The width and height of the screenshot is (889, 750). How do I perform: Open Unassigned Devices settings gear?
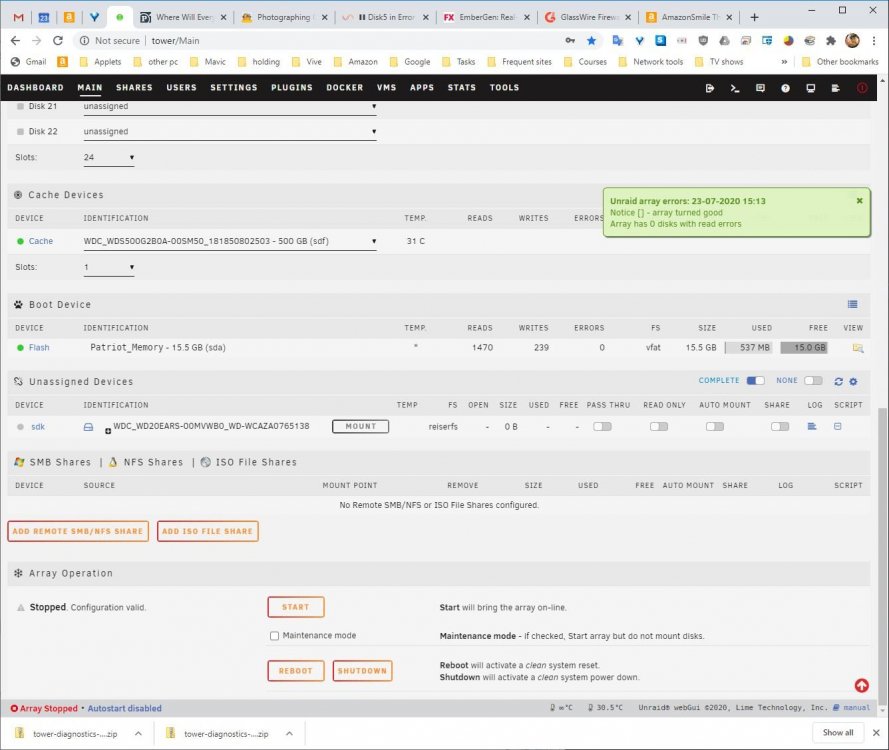pos(853,382)
